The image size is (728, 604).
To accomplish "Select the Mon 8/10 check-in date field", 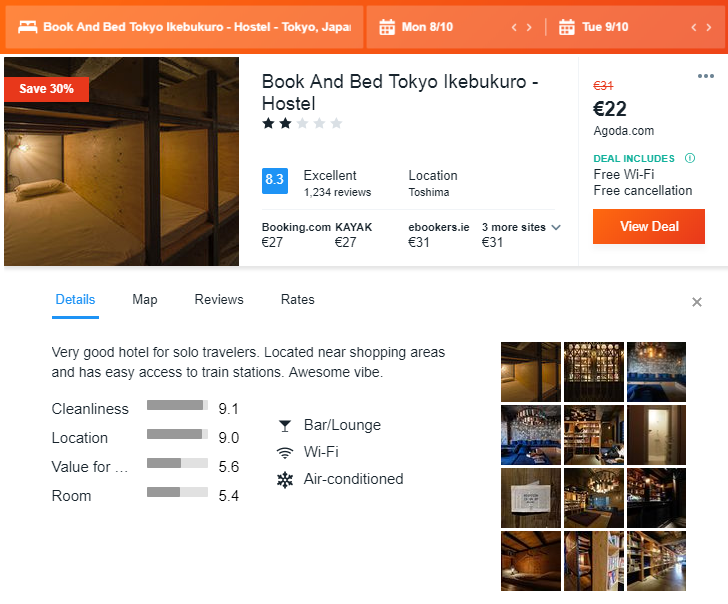I will 455,27.
